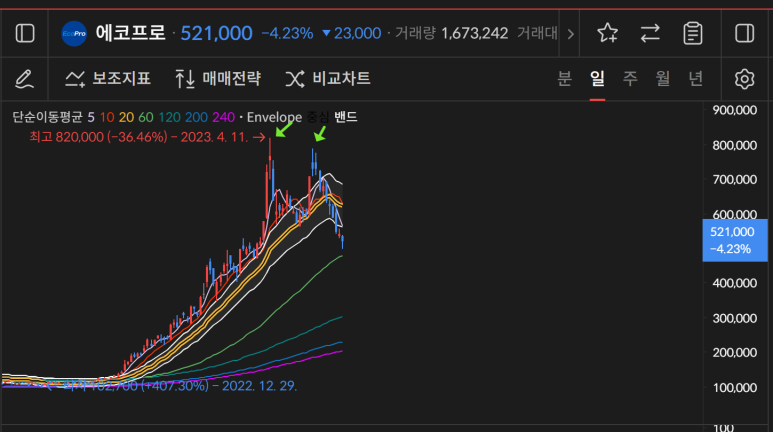Click the 거래량 1,673,242 volume value
This screenshot has width=773, height=432.
point(452,34)
